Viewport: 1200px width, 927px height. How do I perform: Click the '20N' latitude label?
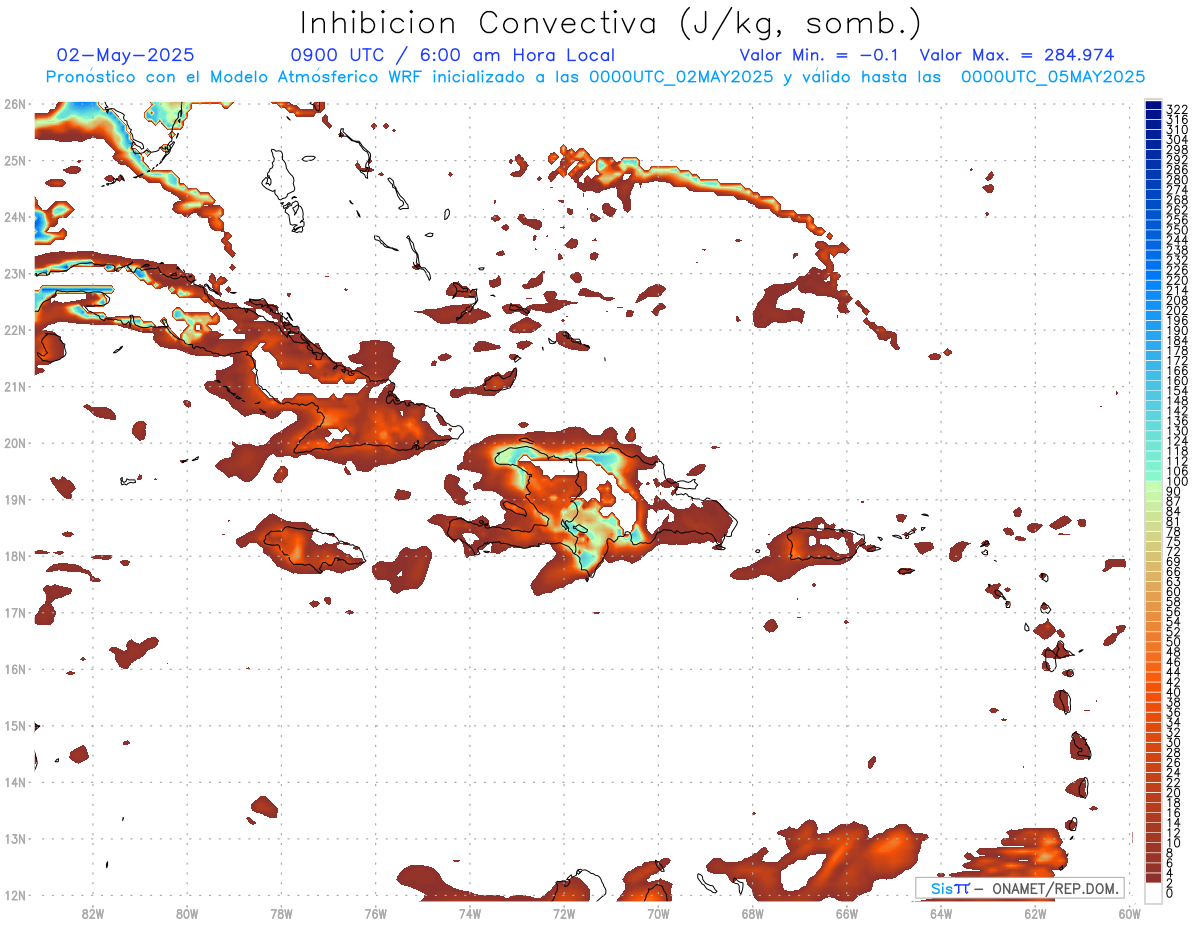pos(15,443)
